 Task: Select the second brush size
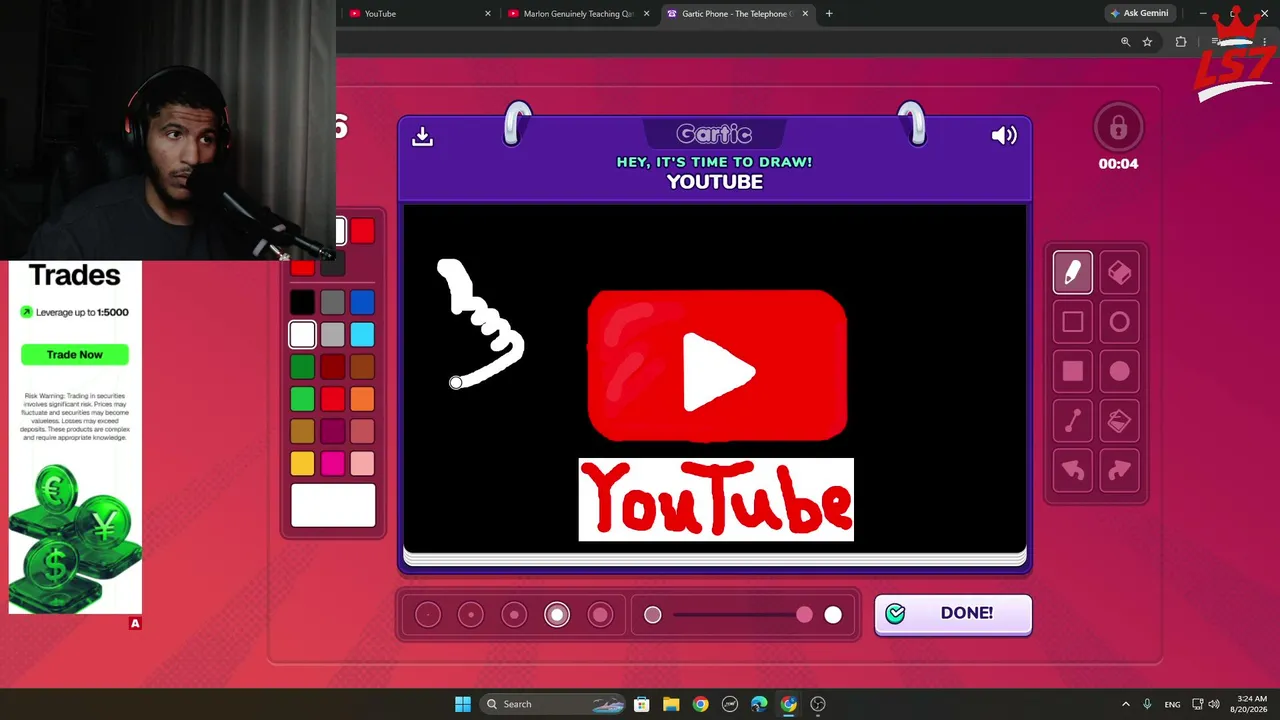471,615
